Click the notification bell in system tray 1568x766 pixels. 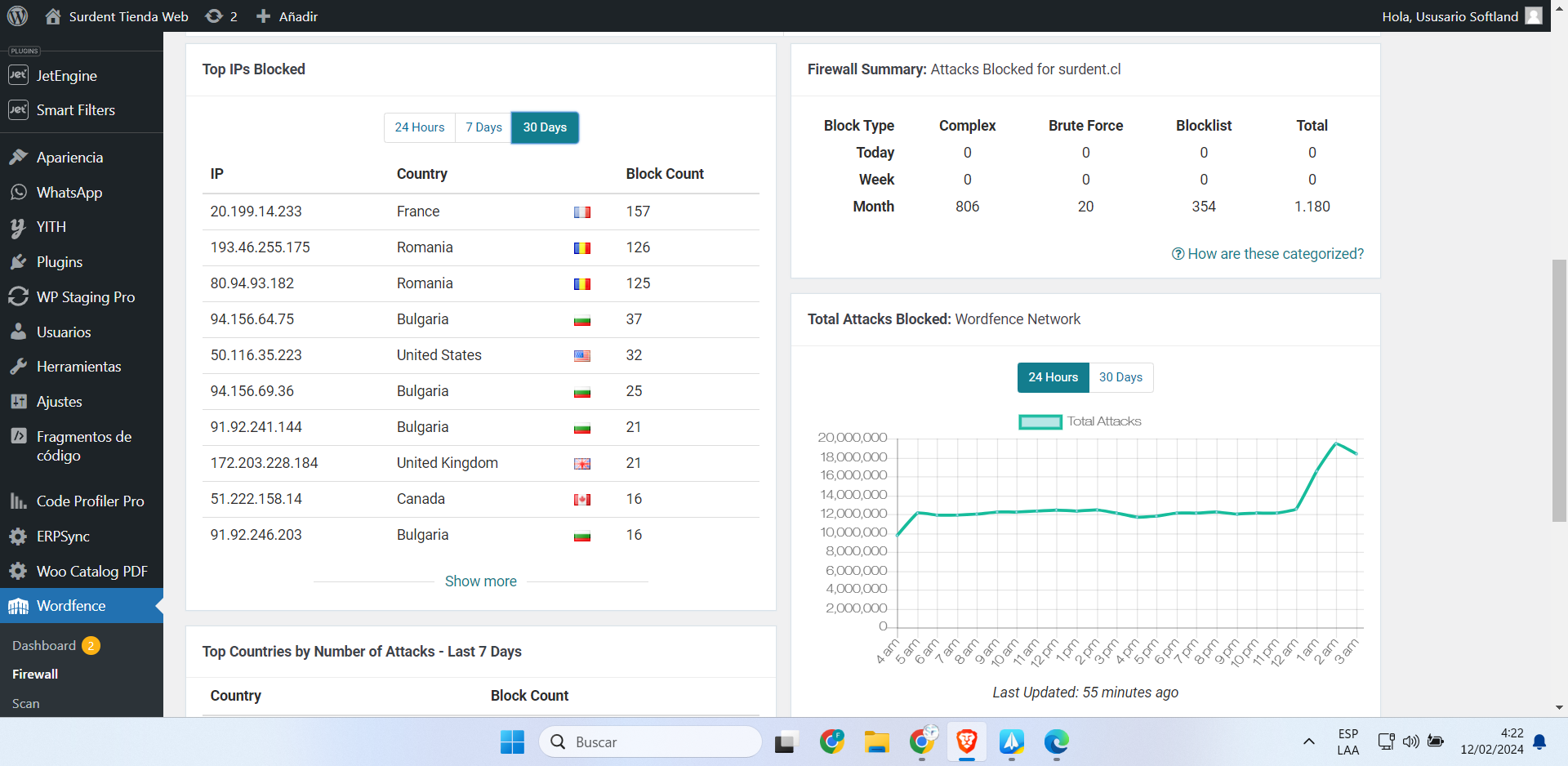pyautogui.click(x=1539, y=742)
